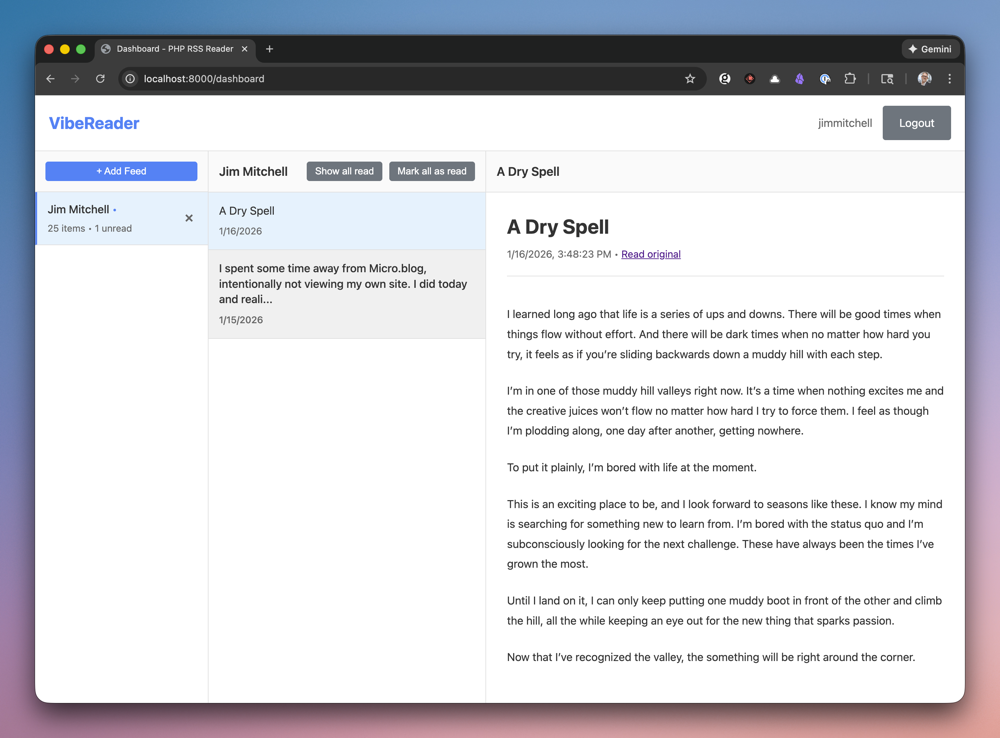Click the + Add Feed button
This screenshot has width=1000, height=738.
pos(121,171)
